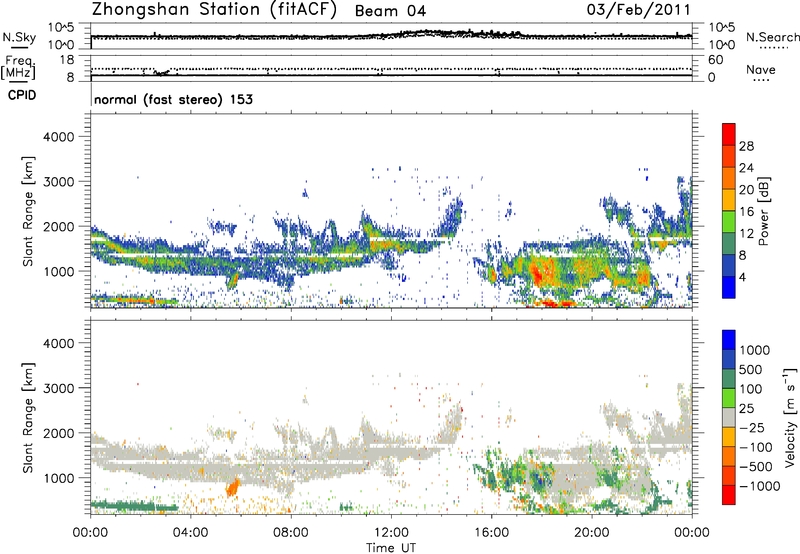Click the "28" tick on Power colorbar

tap(746, 146)
